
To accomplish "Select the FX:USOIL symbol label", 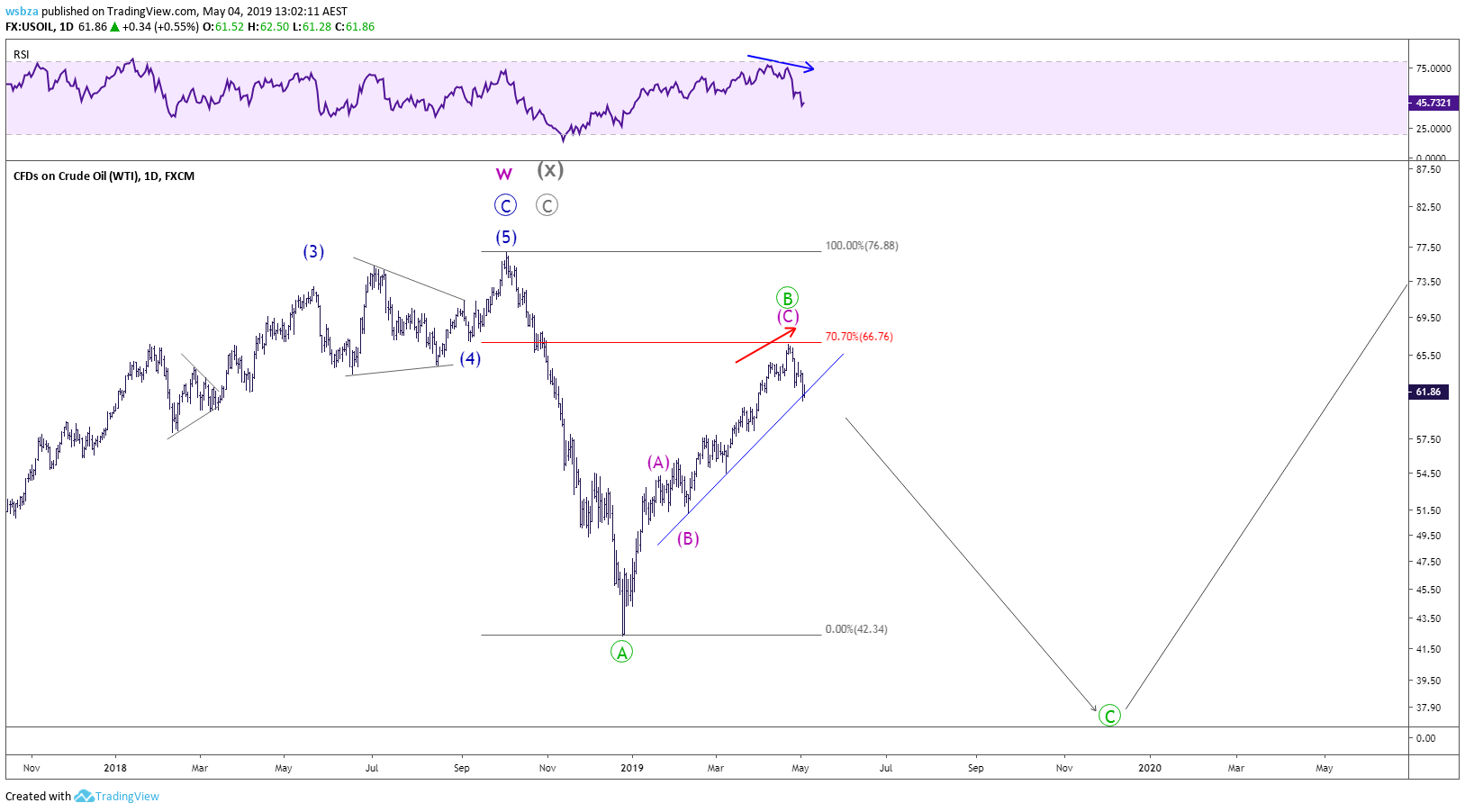I will coord(31,27).
